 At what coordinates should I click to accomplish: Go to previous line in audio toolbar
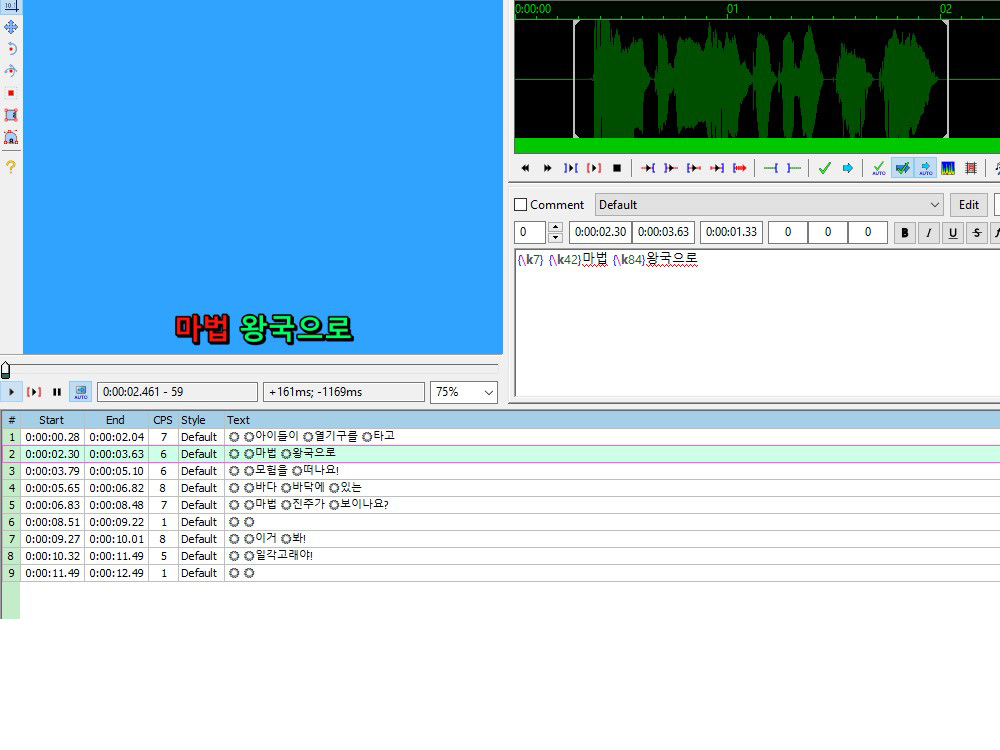pos(525,168)
